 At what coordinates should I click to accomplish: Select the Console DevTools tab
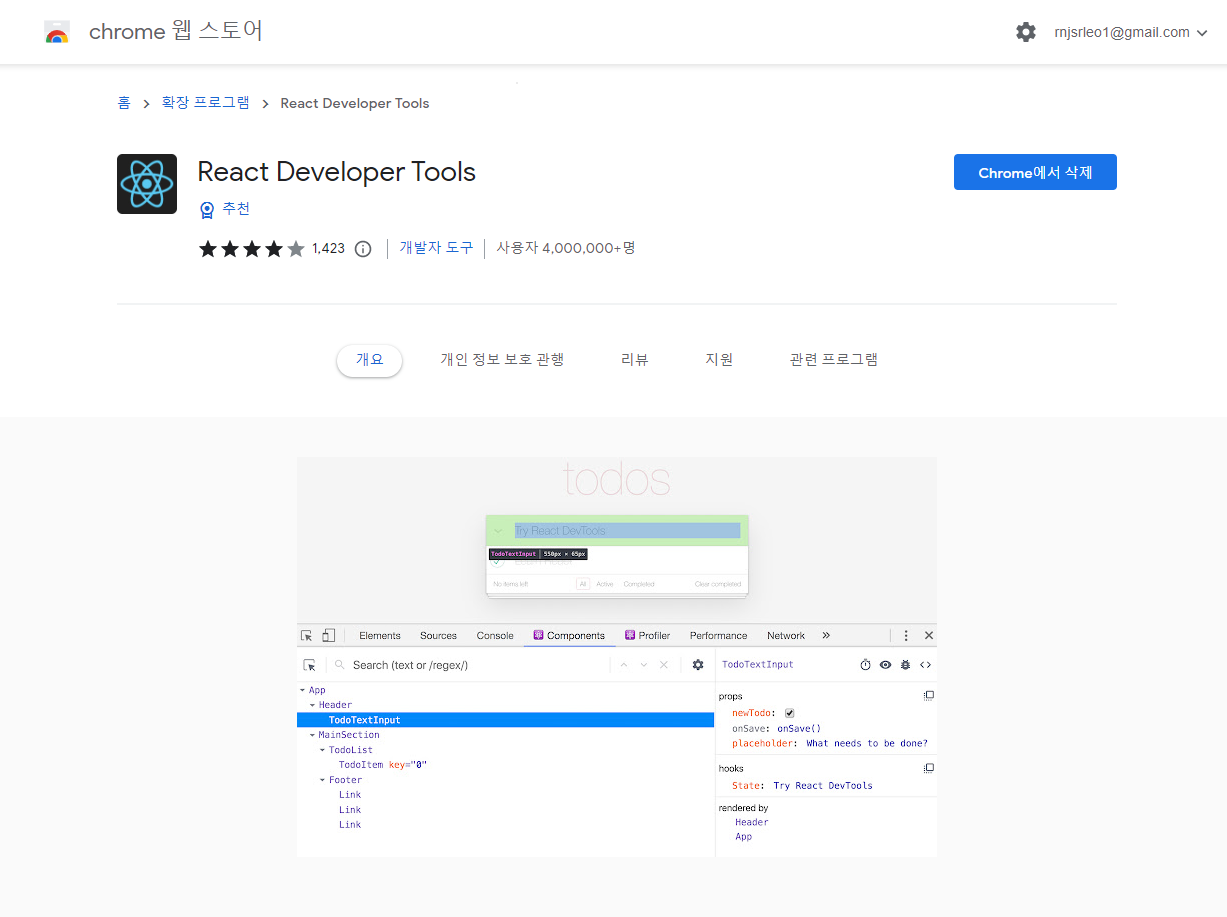[495, 636]
